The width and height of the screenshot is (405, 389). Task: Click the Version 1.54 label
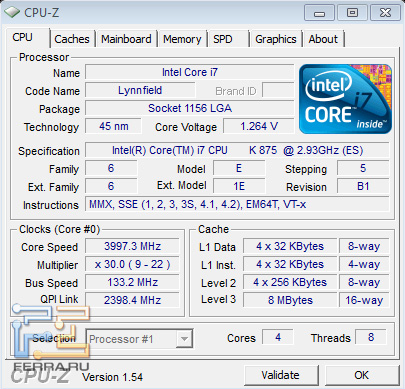pyautogui.click(x=113, y=377)
